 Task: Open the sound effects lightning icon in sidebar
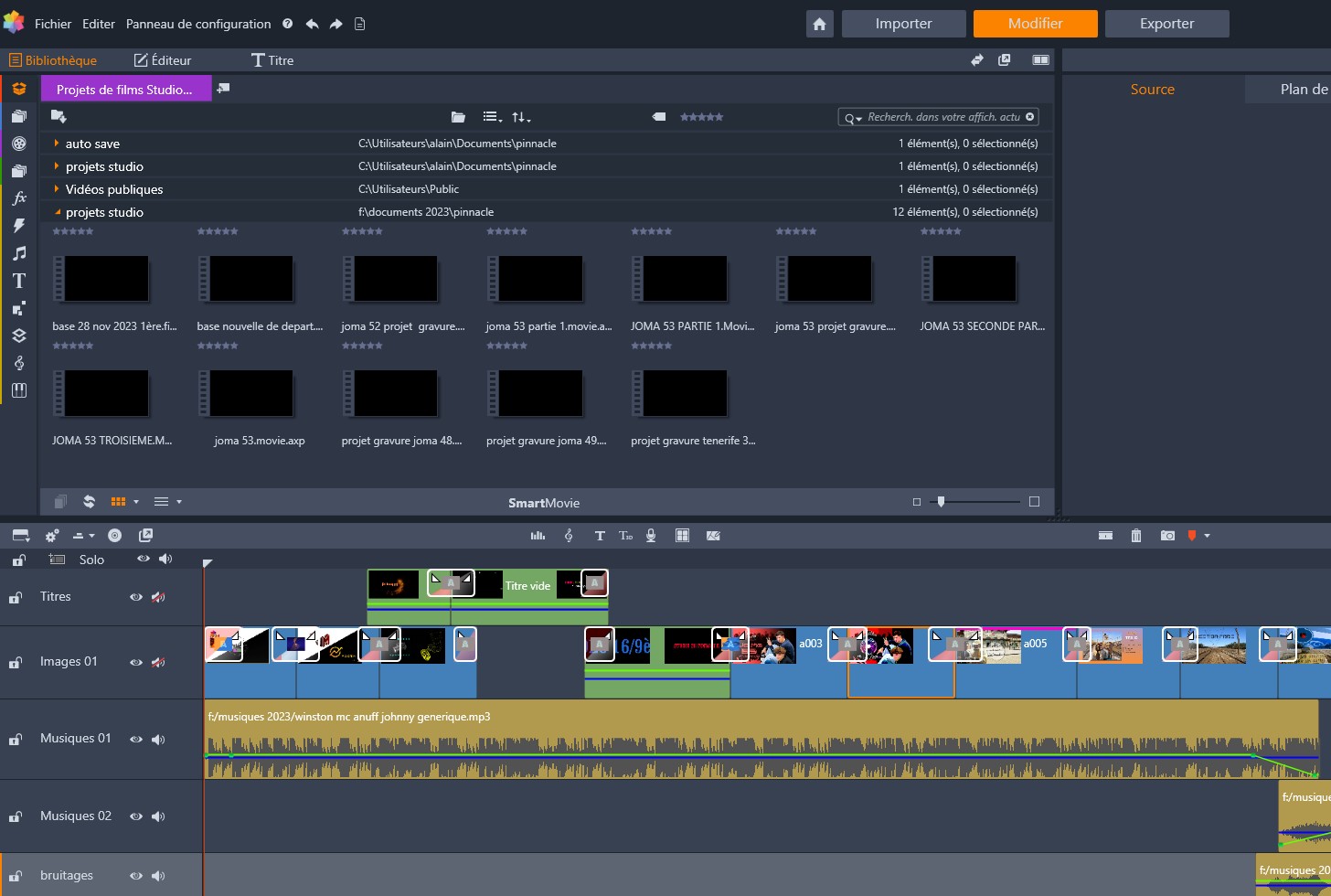tap(19, 226)
